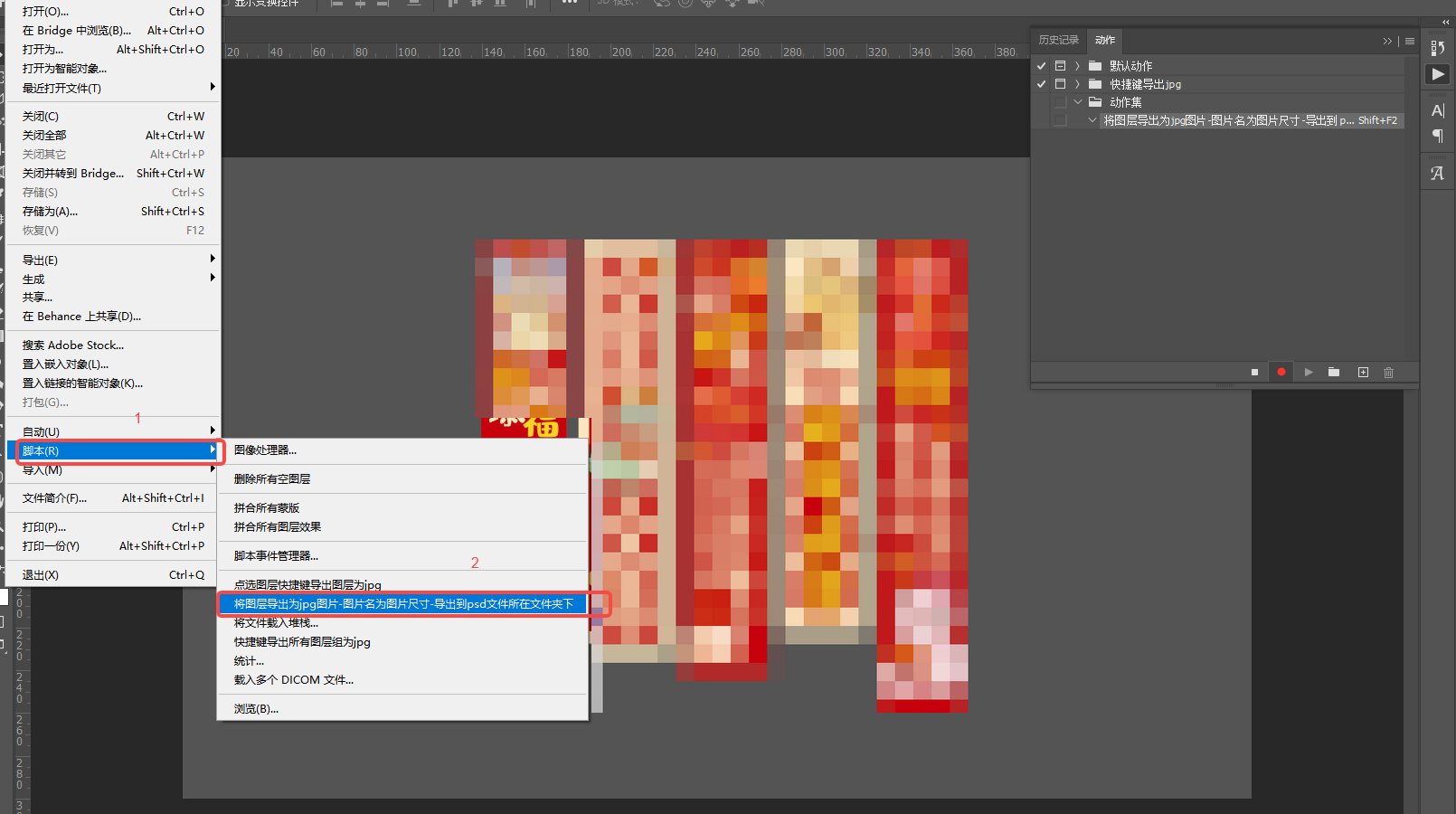Start recording with the red record button
Image resolution: width=1456 pixels, height=814 pixels.
click(1281, 373)
